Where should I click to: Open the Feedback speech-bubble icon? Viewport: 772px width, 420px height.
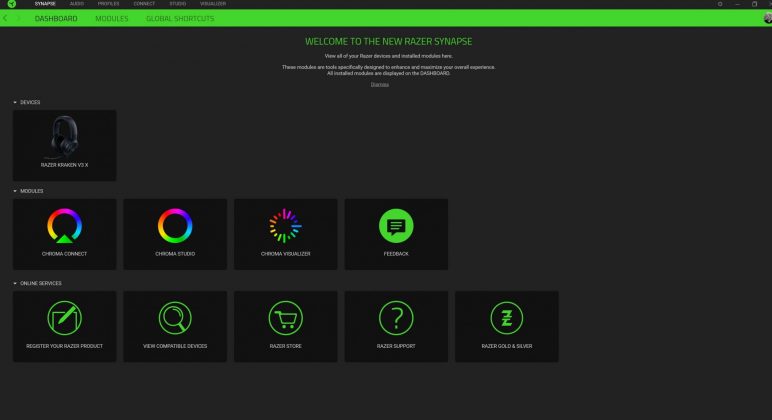pos(396,226)
